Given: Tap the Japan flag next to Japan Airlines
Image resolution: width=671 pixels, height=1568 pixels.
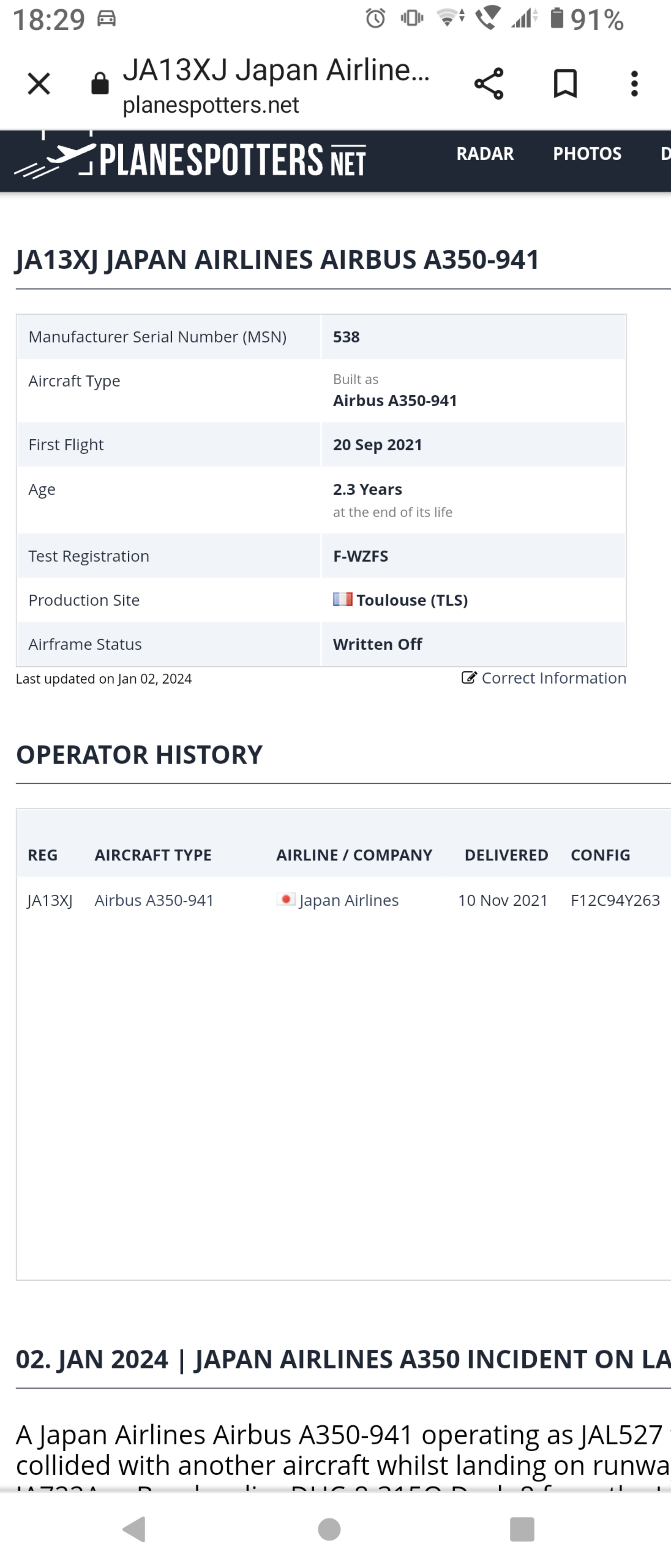Looking at the screenshot, I should pyautogui.click(x=285, y=899).
